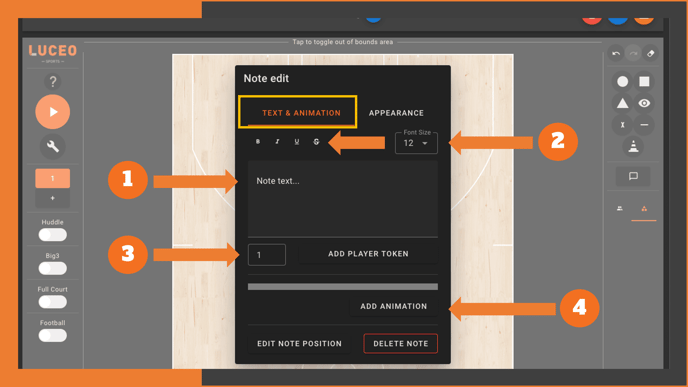Click the gray animation timeline bar
Image resolution: width=688 pixels, height=387 pixels.
(x=343, y=287)
